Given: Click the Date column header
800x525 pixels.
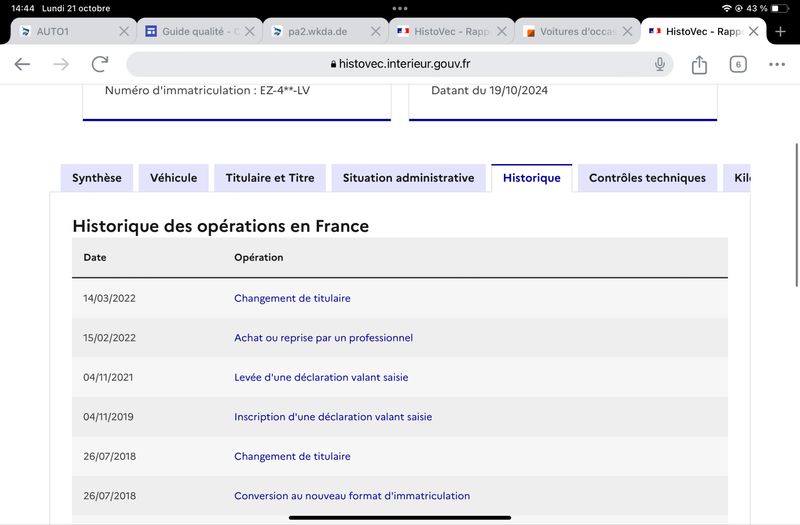Looking at the screenshot, I should click(95, 258).
